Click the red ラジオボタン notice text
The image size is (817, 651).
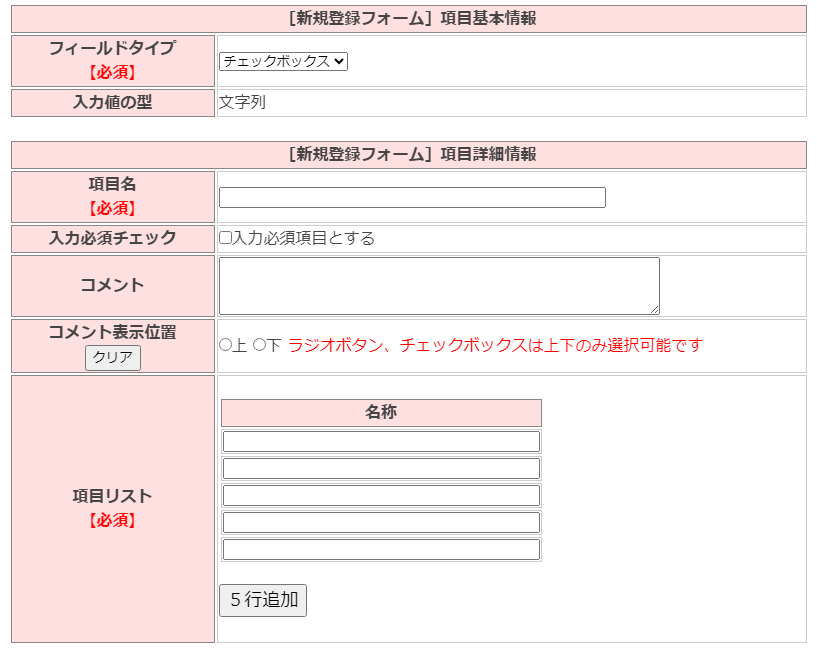(x=495, y=345)
